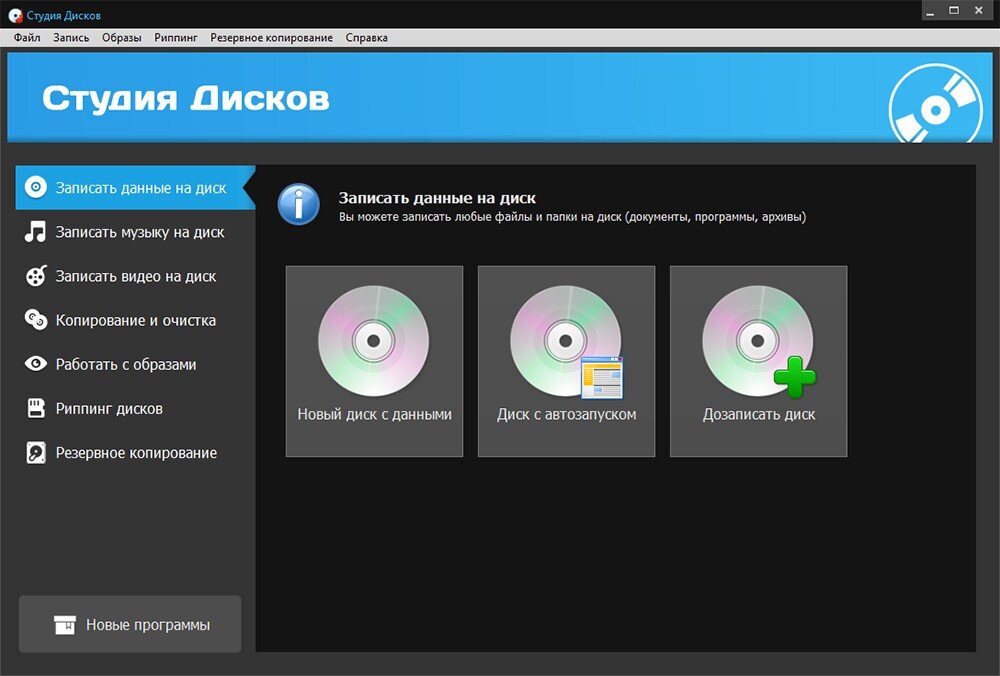Click the film reel icon for video burning
This screenshot has width=1000, height=676.
click(36, 276)
